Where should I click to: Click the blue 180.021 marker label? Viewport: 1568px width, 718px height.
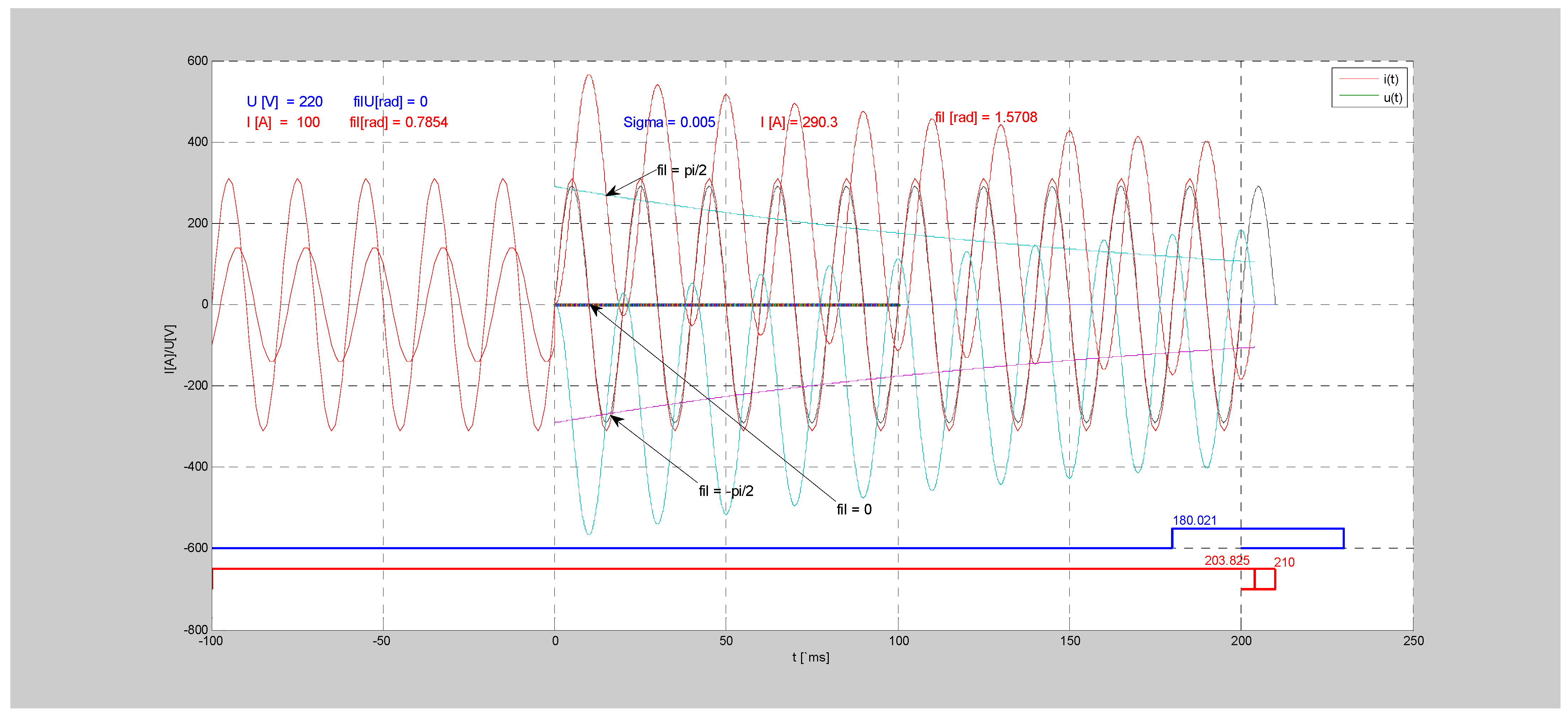1194,520
